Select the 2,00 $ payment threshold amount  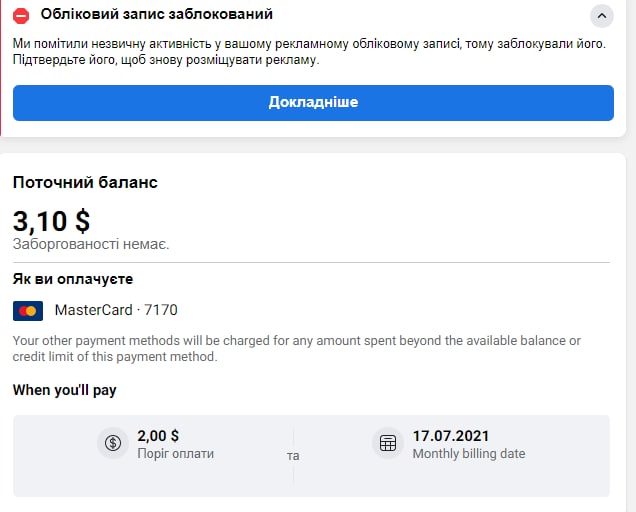(158, 436)
